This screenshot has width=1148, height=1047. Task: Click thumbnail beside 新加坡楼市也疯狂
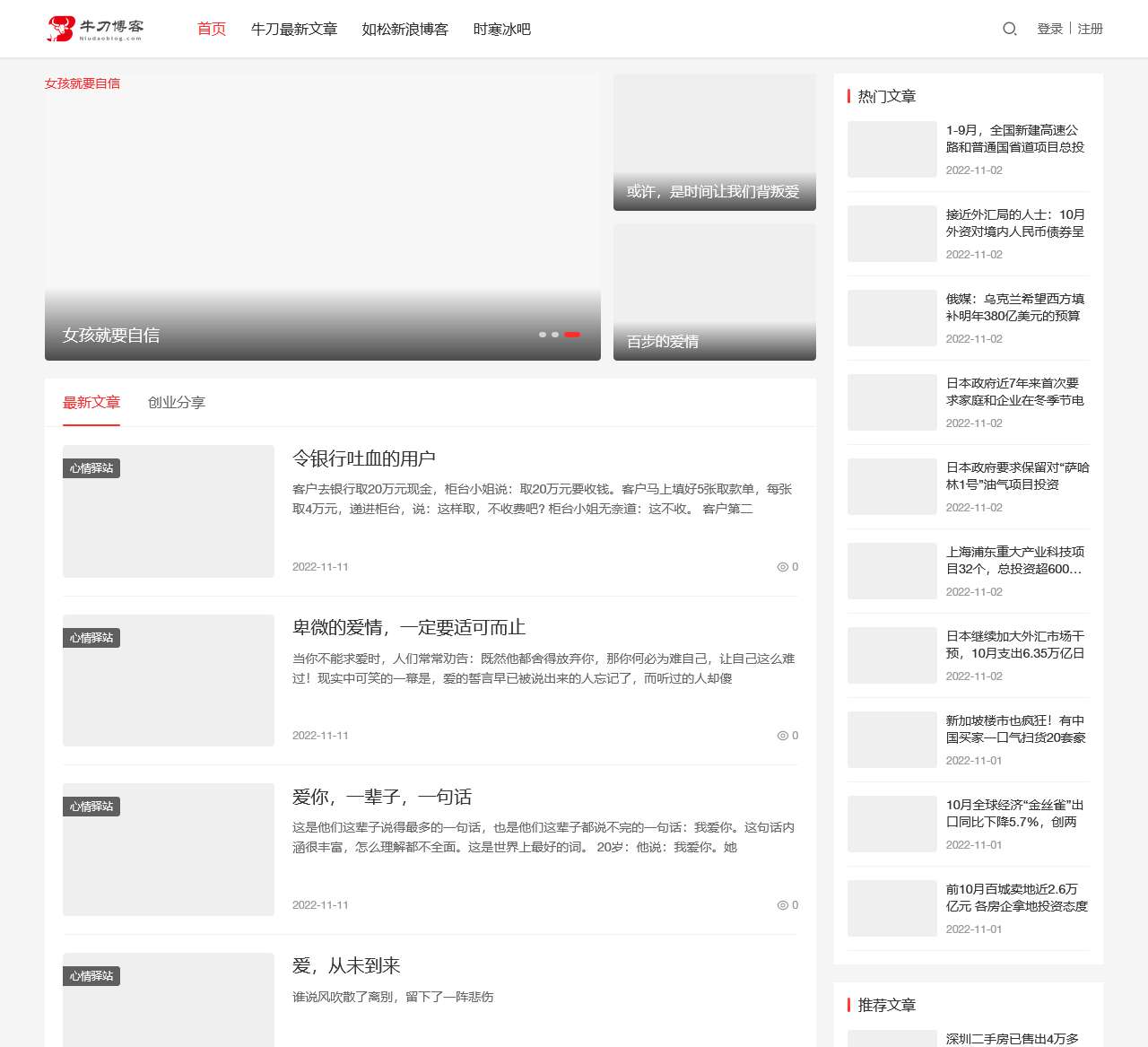point(892,739)
